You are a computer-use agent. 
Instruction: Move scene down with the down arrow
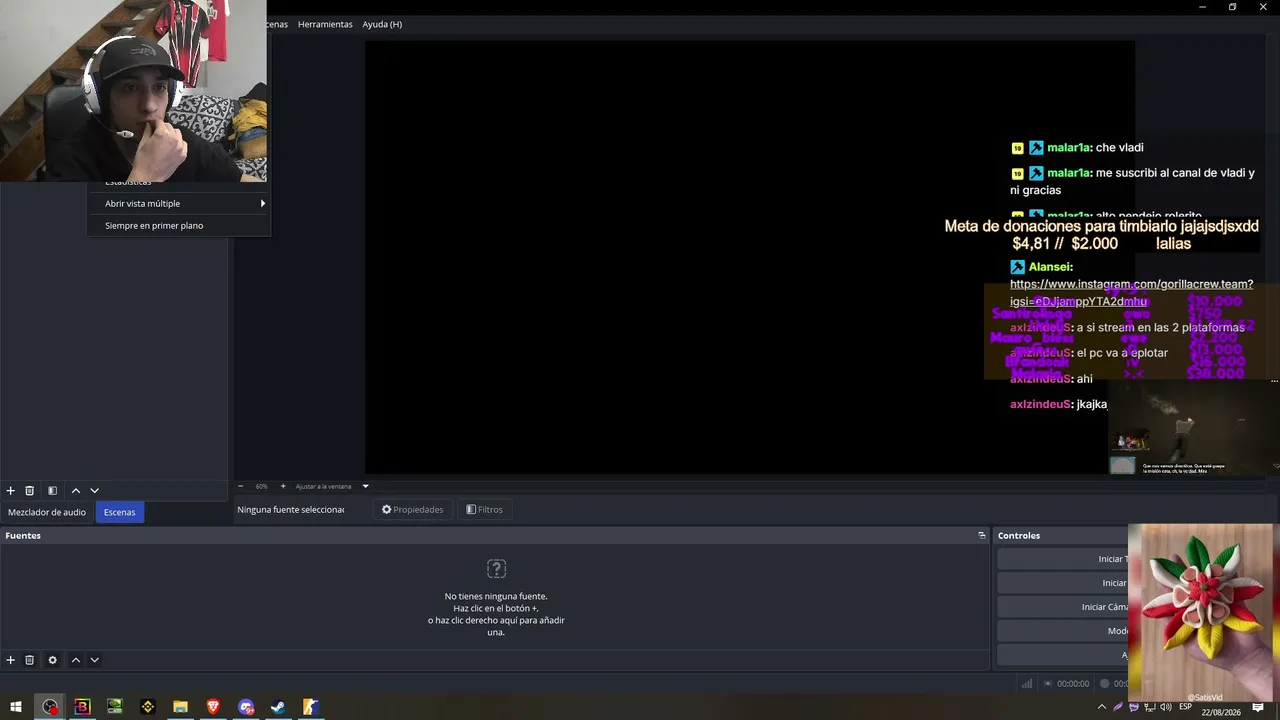(95, 491)
